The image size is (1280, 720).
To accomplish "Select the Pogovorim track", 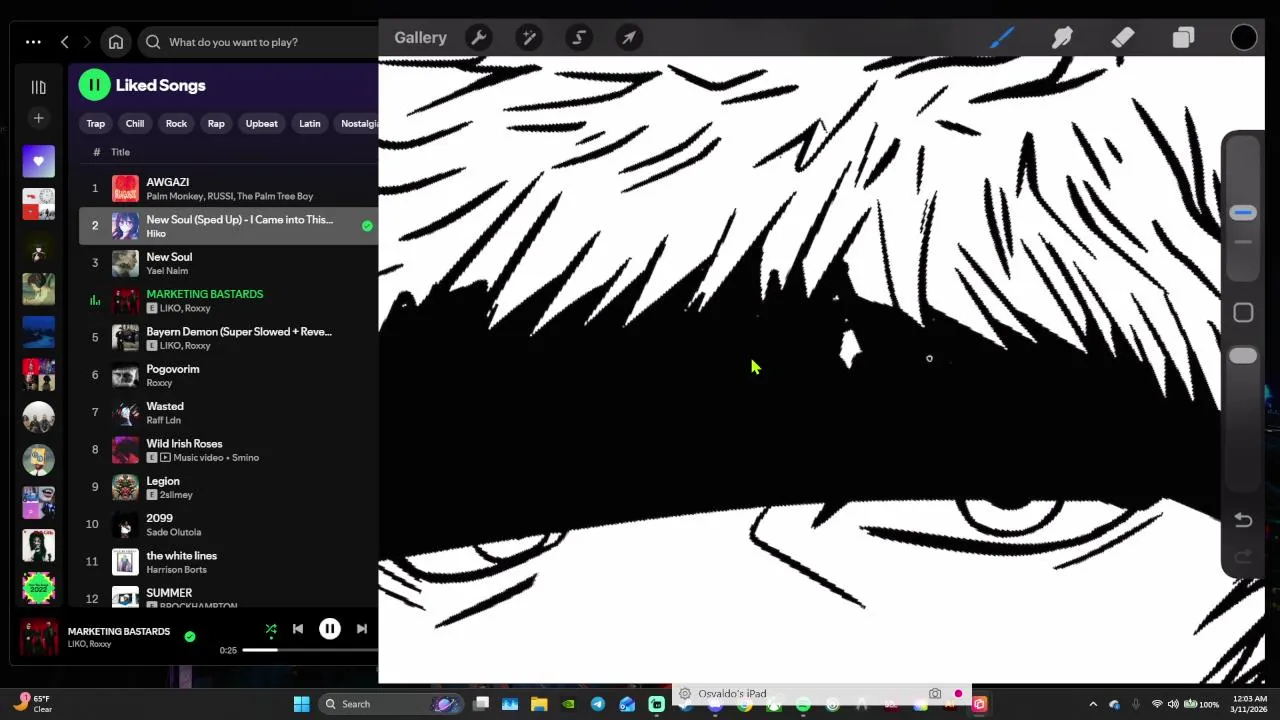I will (x=228, y=375).
